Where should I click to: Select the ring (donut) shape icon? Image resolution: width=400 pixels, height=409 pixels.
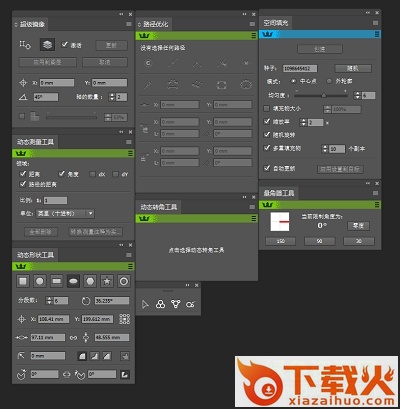pos(124,281)
